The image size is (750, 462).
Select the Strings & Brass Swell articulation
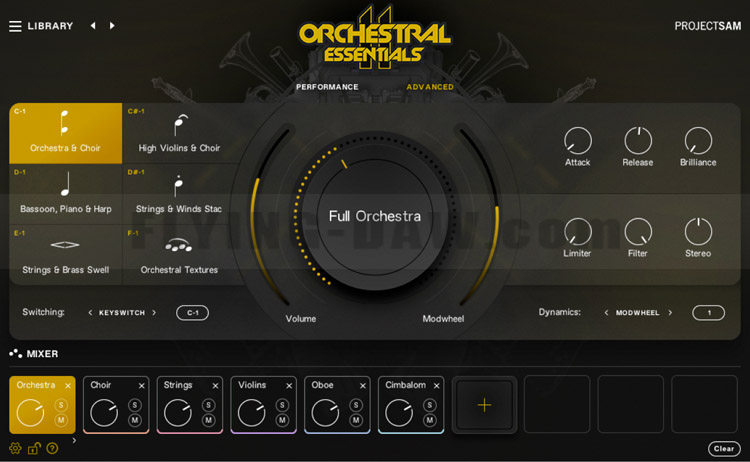(66, 255)
